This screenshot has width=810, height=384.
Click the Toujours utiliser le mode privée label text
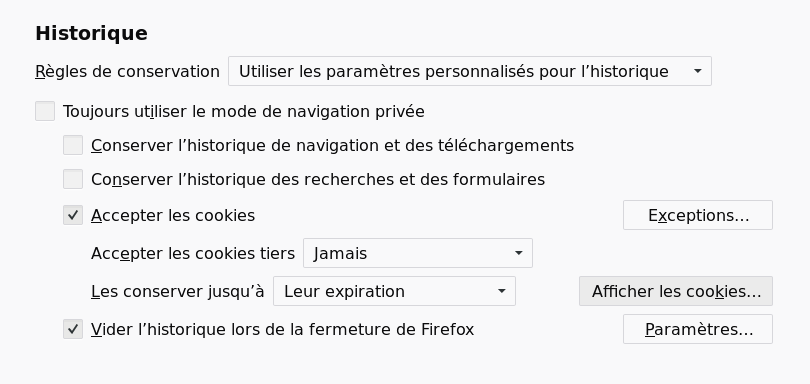tap(244, 112)
